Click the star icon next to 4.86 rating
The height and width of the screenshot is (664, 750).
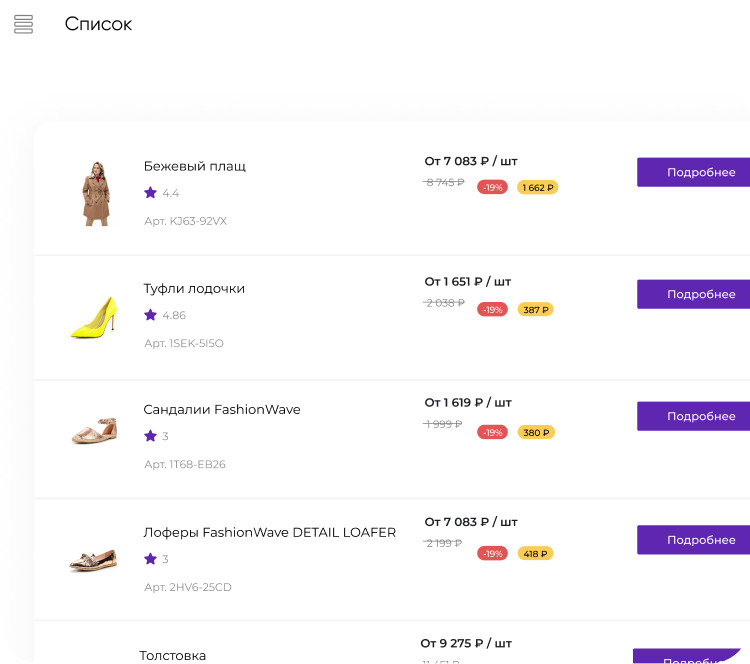click(150, 315)
